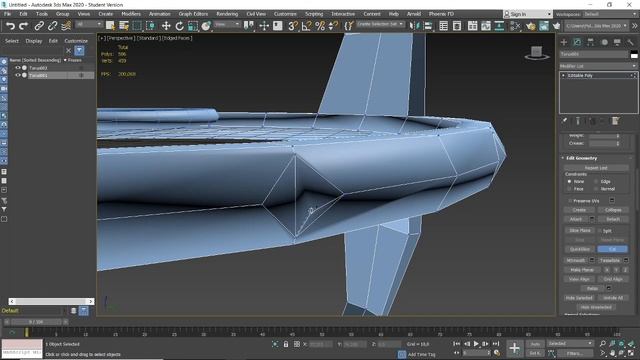Activate the Unlink Selection tool
The height and width of the screenshot is (360, 640).
point(52,26)
